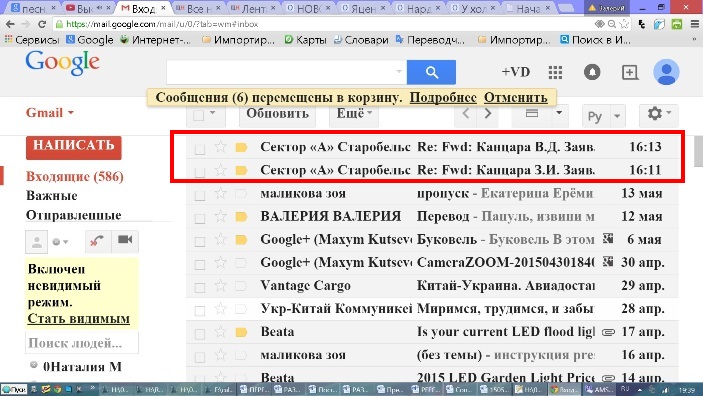Bookmark this page with the star icon

click(624, 24)
